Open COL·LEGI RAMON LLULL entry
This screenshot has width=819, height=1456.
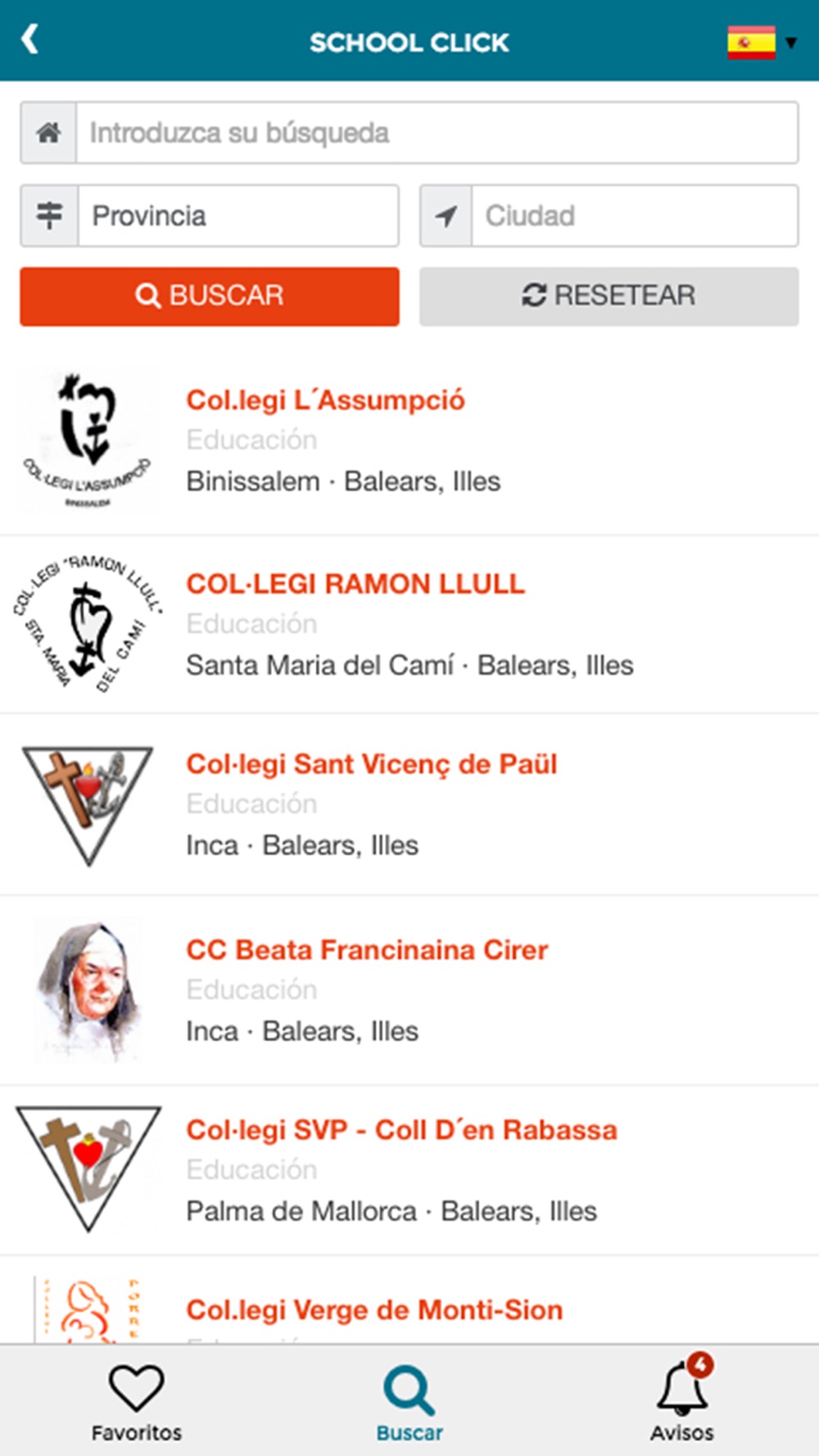click(355, 584)
